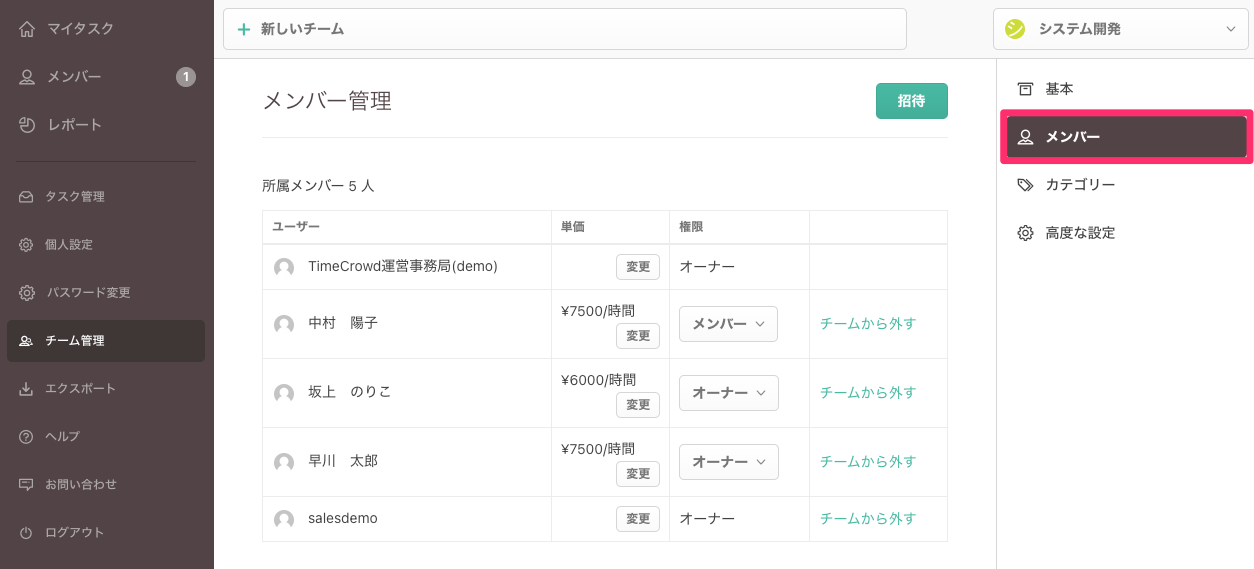Viewport: 1254px width, 569px height.
Task: Open the role dropdown for 中村 陽子
Action: 728,324
